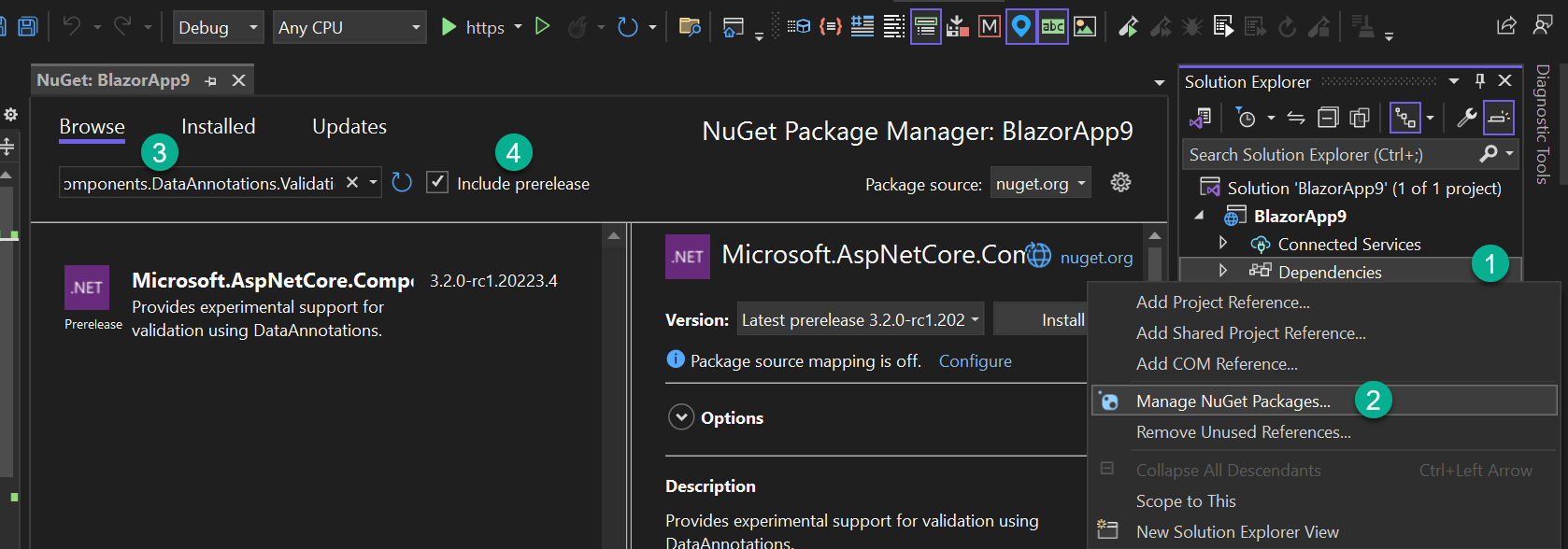Choose Manage NuGet Packages menu item
1568x549 pixels.
pos(1324,401)
